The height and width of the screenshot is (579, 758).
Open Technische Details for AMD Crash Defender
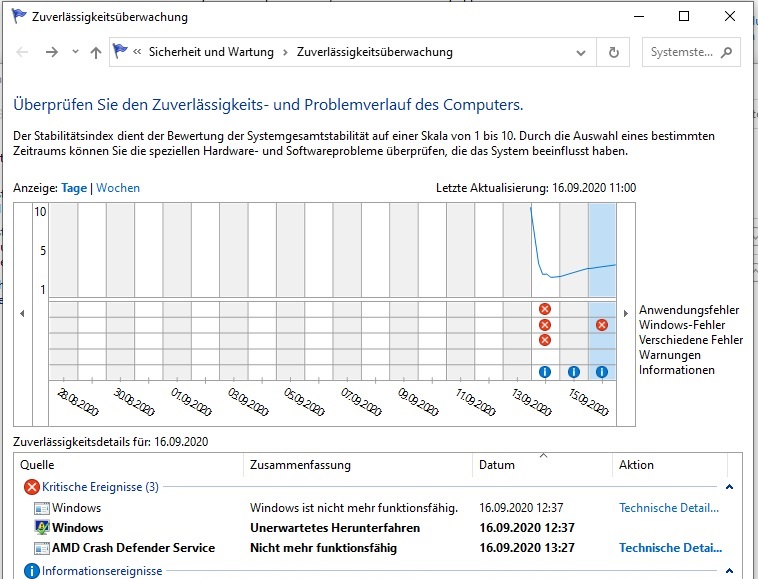[x=670, y=548]
